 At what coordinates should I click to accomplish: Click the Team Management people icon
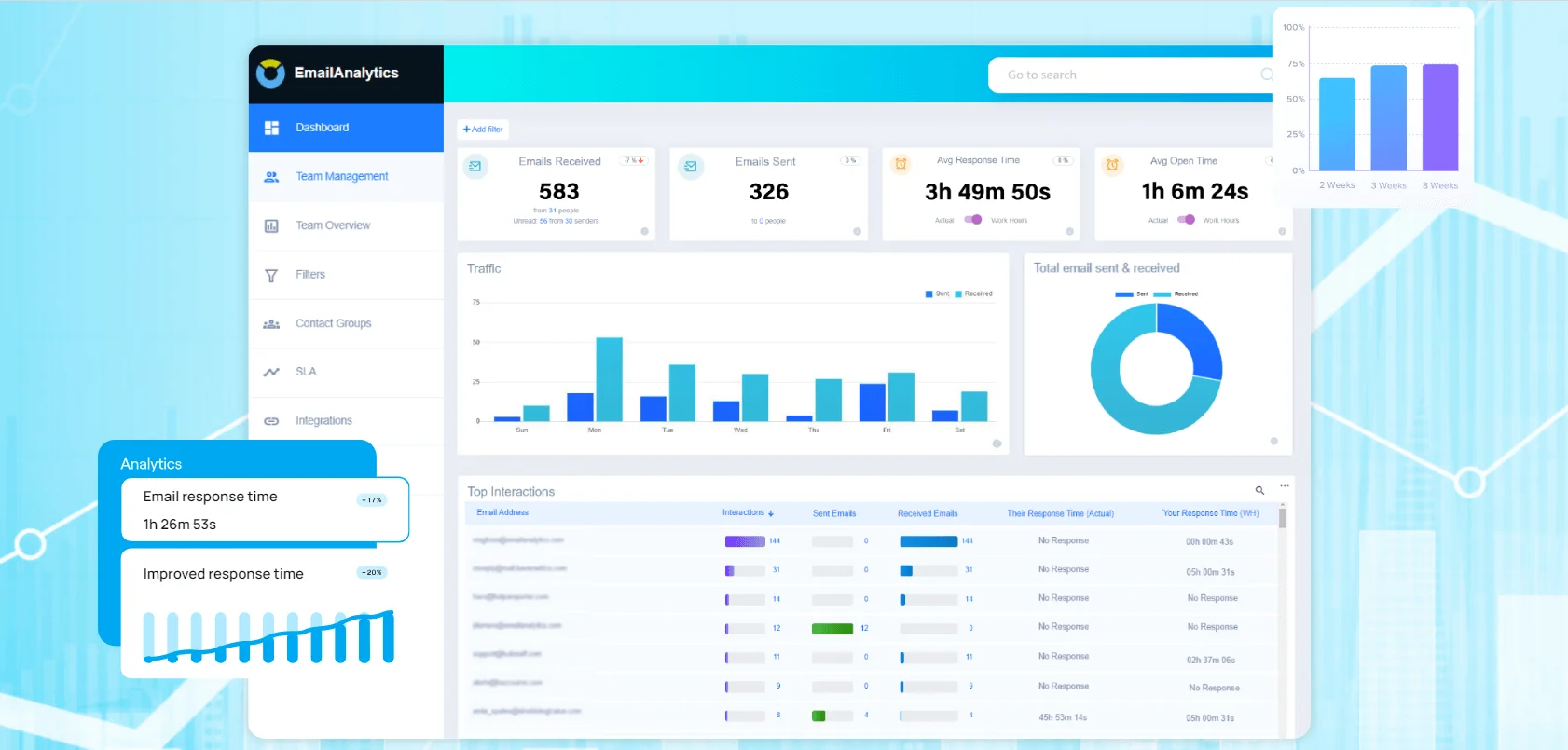point(271,176)
